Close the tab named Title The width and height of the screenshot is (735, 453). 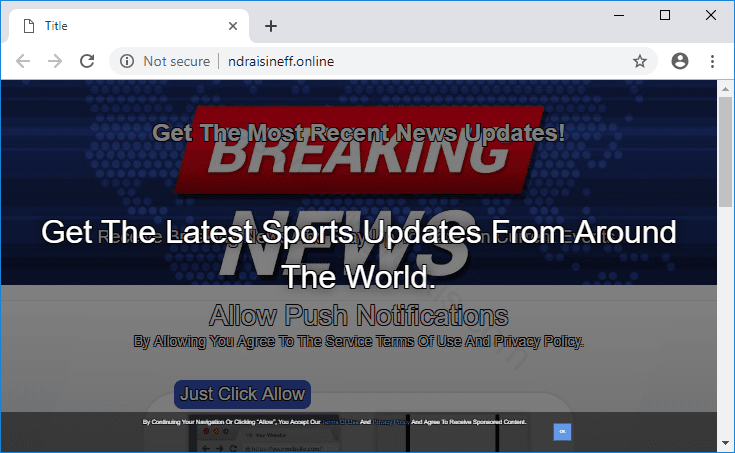pyautogui.click(x=232, y=26)
